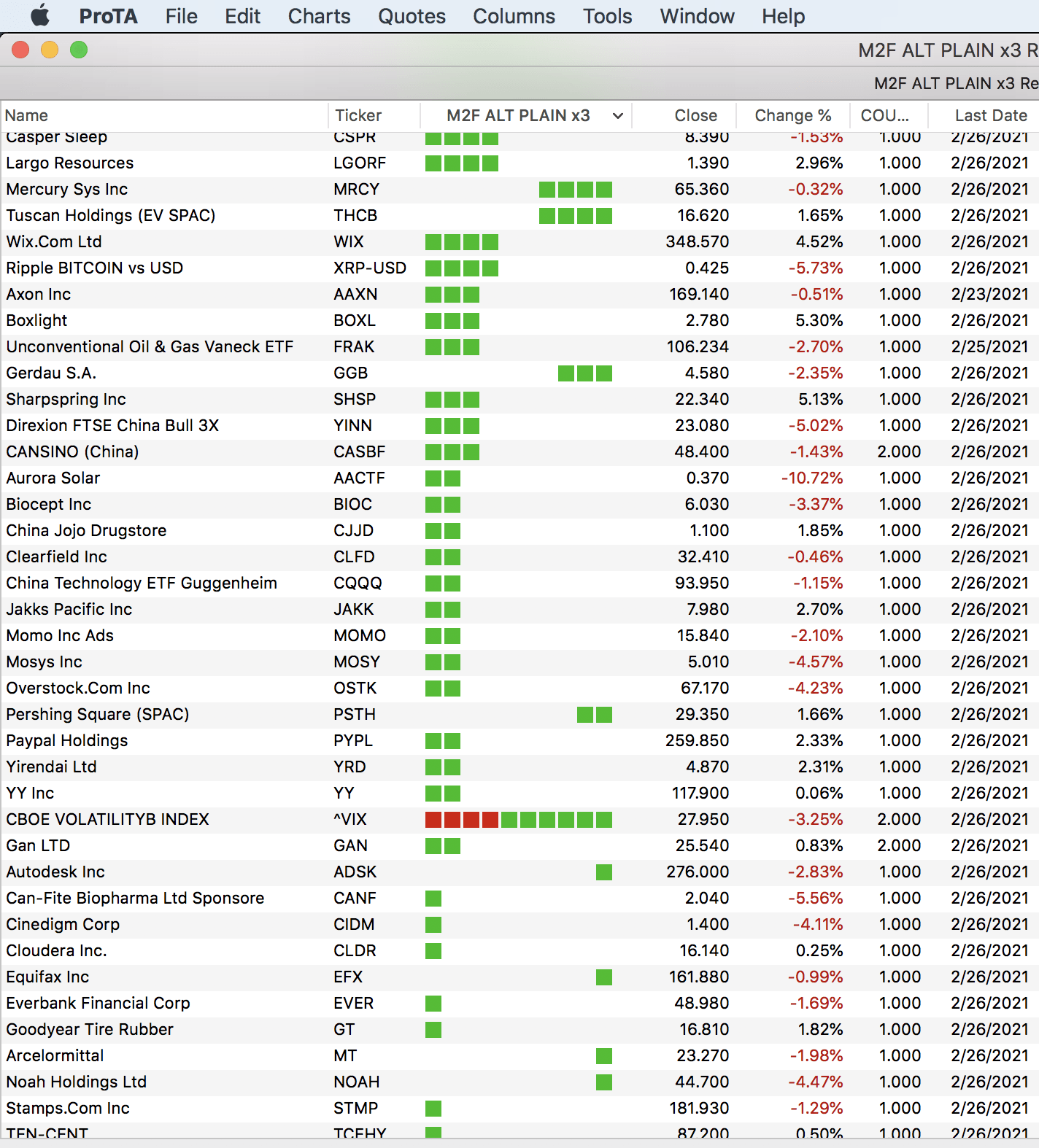Click the PSTH ticker cell
Screen dimensions: 1039x1148
click(x=355, y=714)
